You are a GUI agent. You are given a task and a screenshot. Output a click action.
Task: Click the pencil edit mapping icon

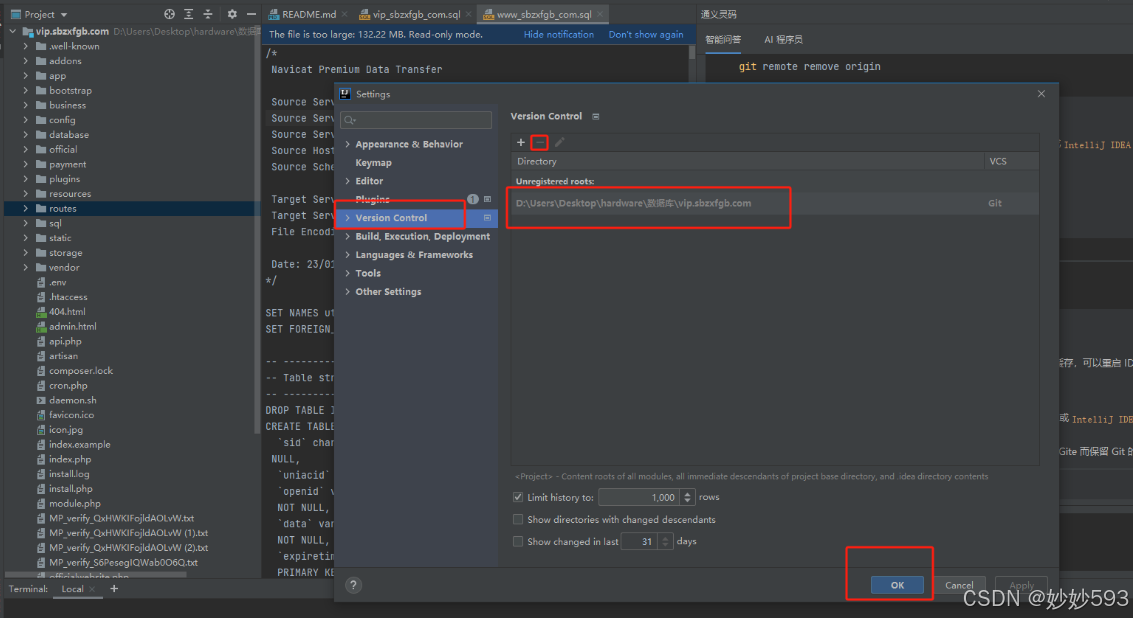click(559, 142)
